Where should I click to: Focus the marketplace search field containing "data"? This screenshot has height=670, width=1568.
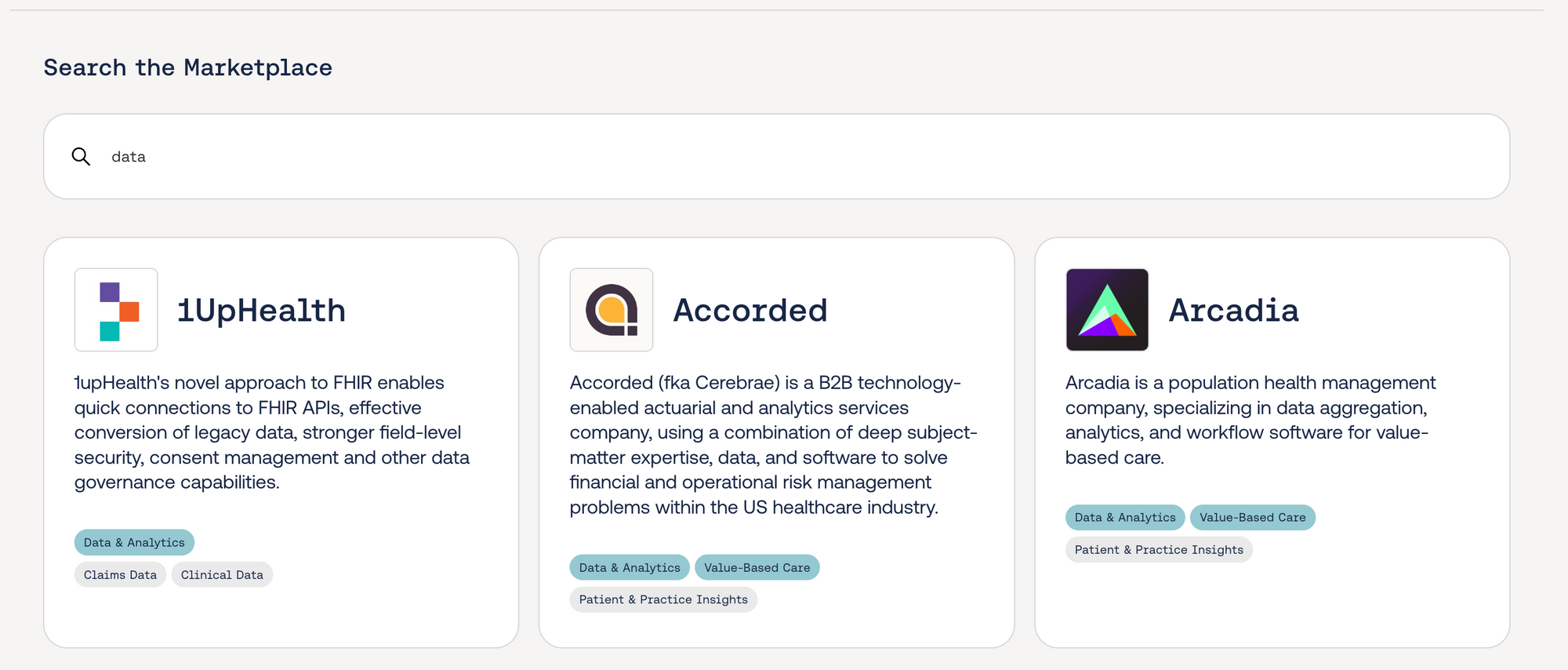pos(776,156)
